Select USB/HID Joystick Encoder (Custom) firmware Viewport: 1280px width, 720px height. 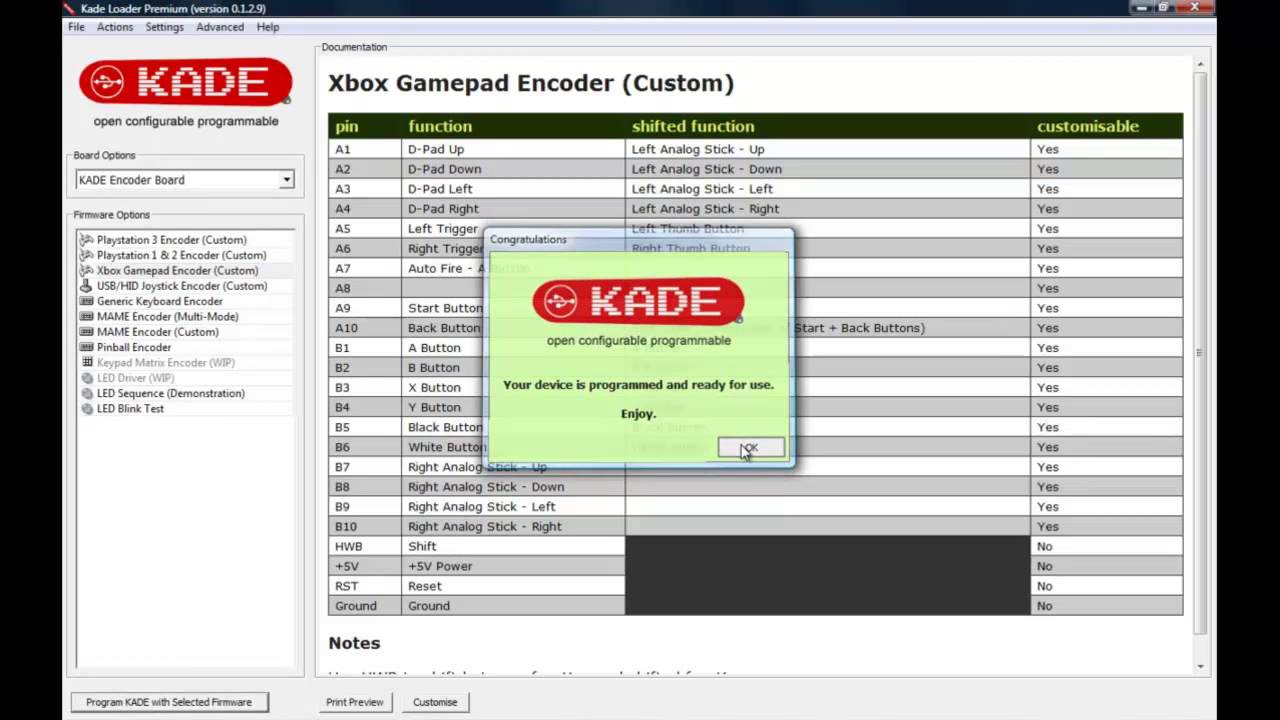pyautogui.click(x=182, y=286)
